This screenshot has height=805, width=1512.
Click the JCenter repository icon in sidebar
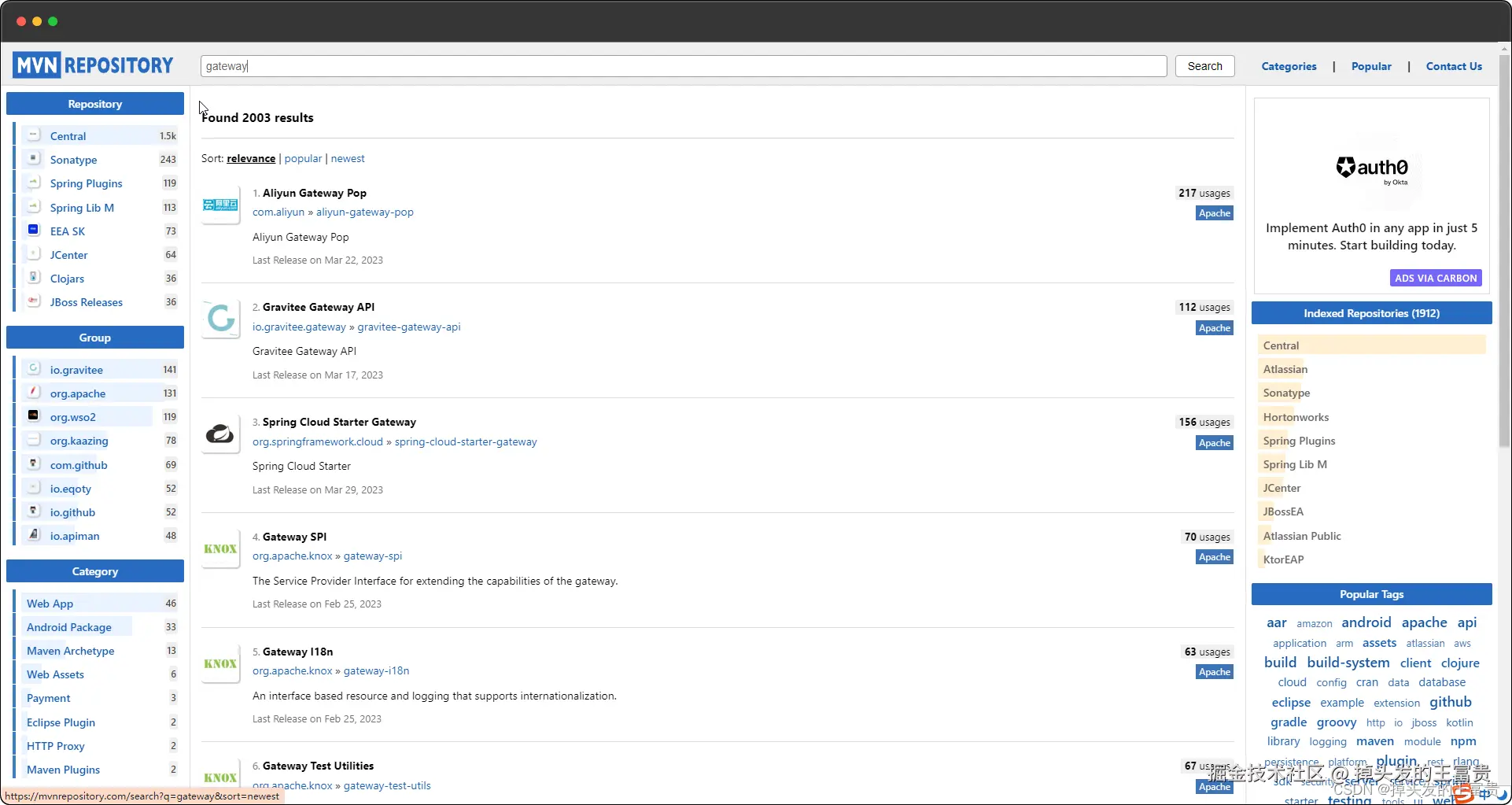tap(33, 254)
